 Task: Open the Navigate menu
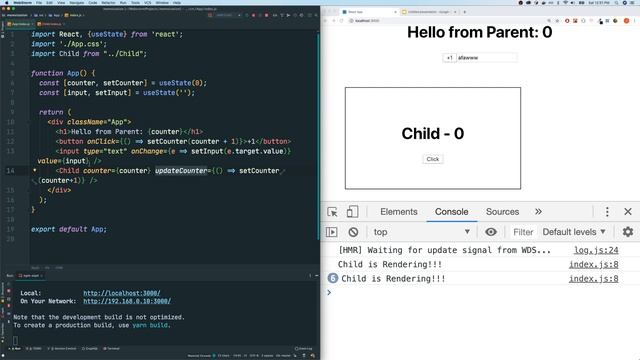(x=76, y=2)
